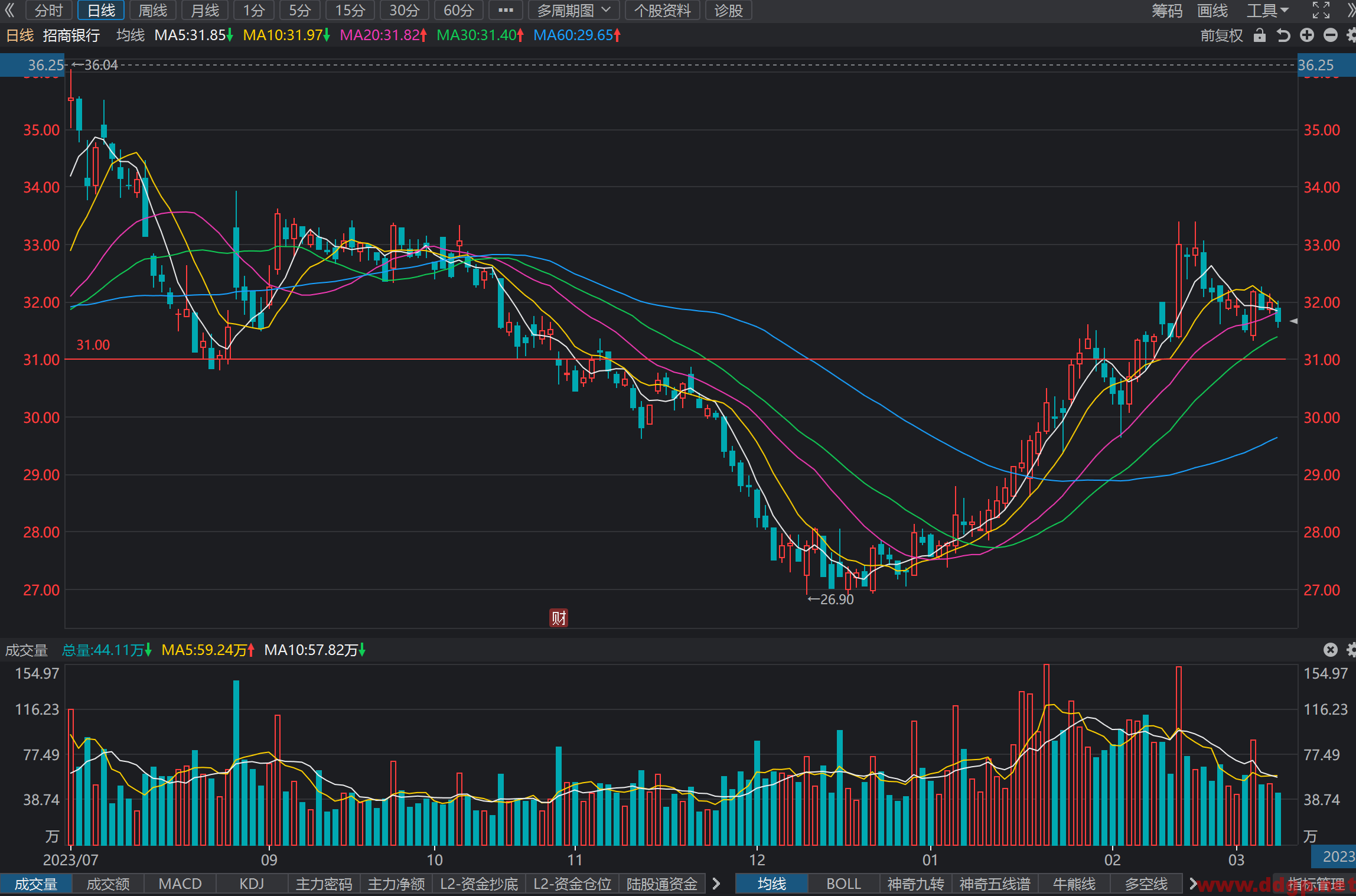Click the 2023 date label at bottom right
Viewport: 1356px width, 896px height.
coord(1338,856)
